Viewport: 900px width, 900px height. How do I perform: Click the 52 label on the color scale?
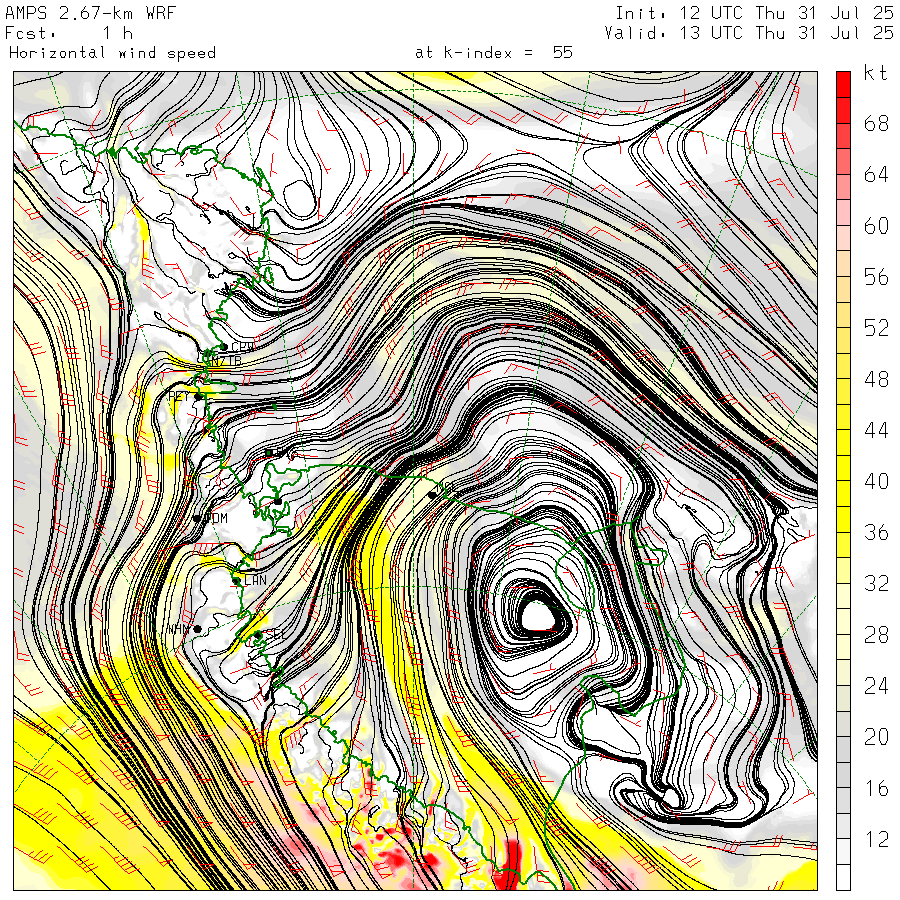pos(876,328)
